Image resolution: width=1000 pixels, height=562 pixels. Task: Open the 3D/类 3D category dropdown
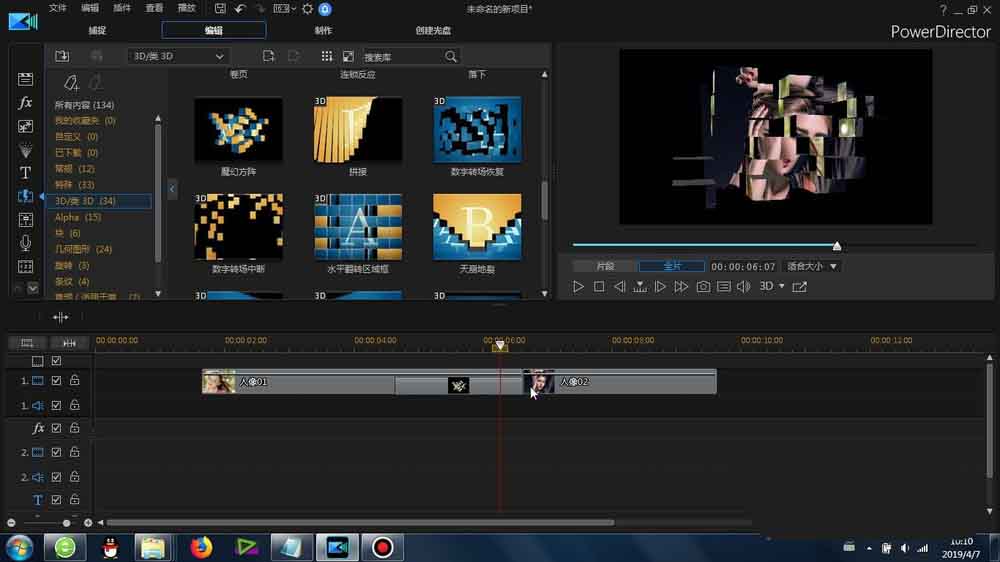(x=178, y=57)
